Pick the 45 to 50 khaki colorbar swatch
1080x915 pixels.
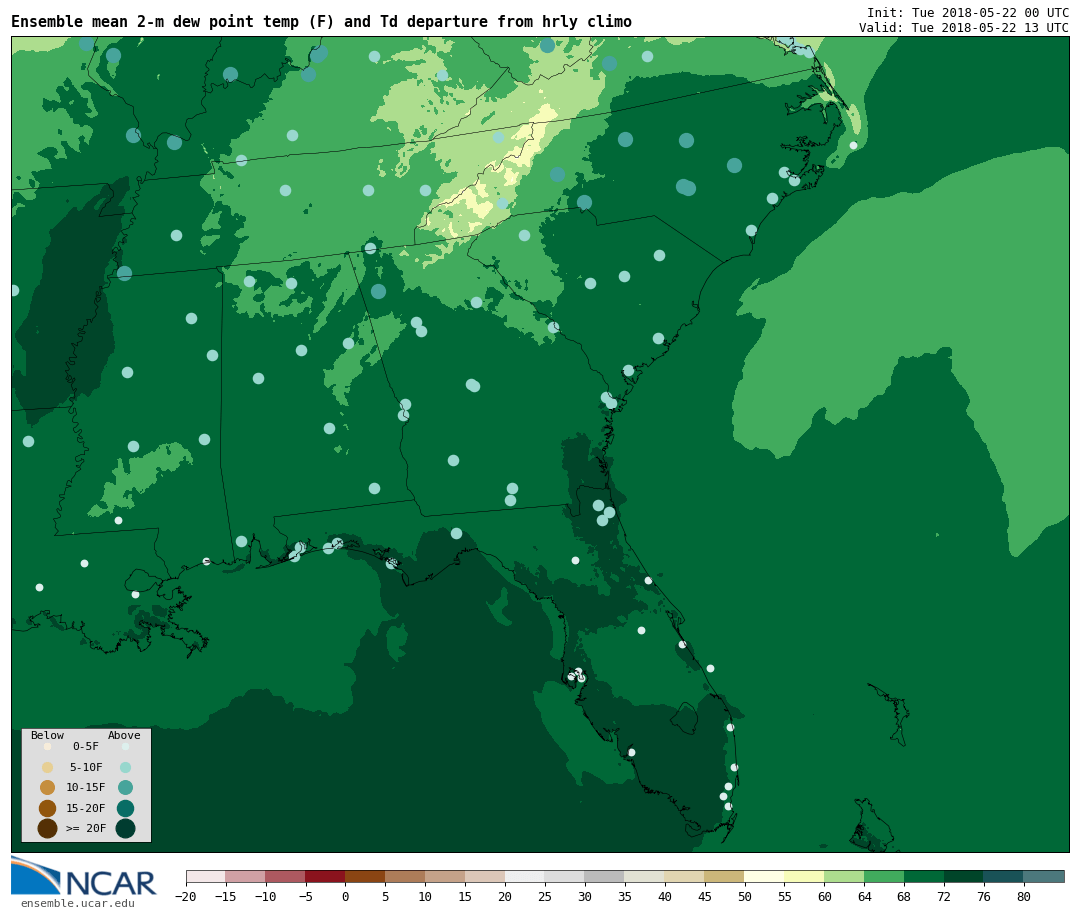point(725,877)
